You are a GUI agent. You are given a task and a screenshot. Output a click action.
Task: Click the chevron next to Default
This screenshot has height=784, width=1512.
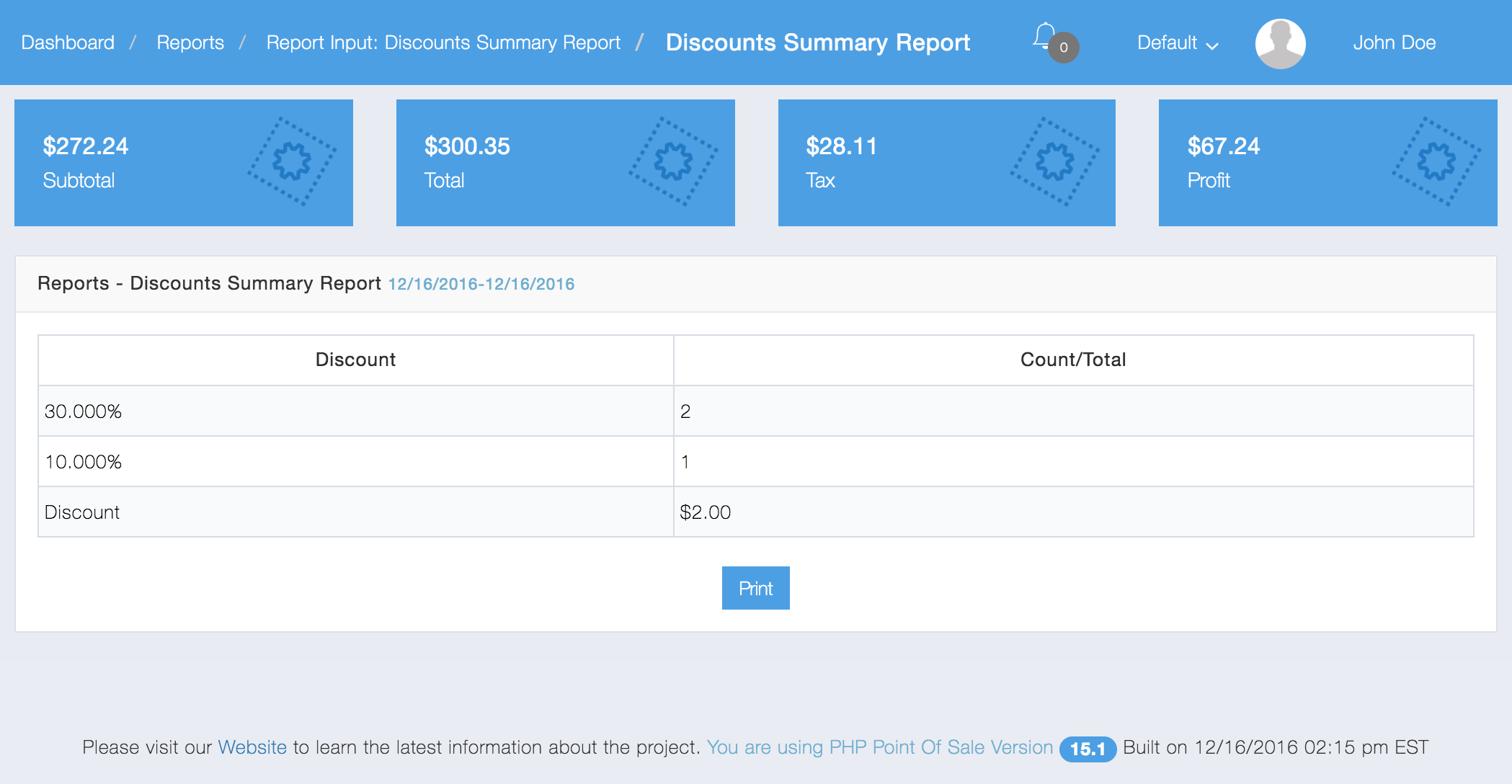coord(1213,46)
